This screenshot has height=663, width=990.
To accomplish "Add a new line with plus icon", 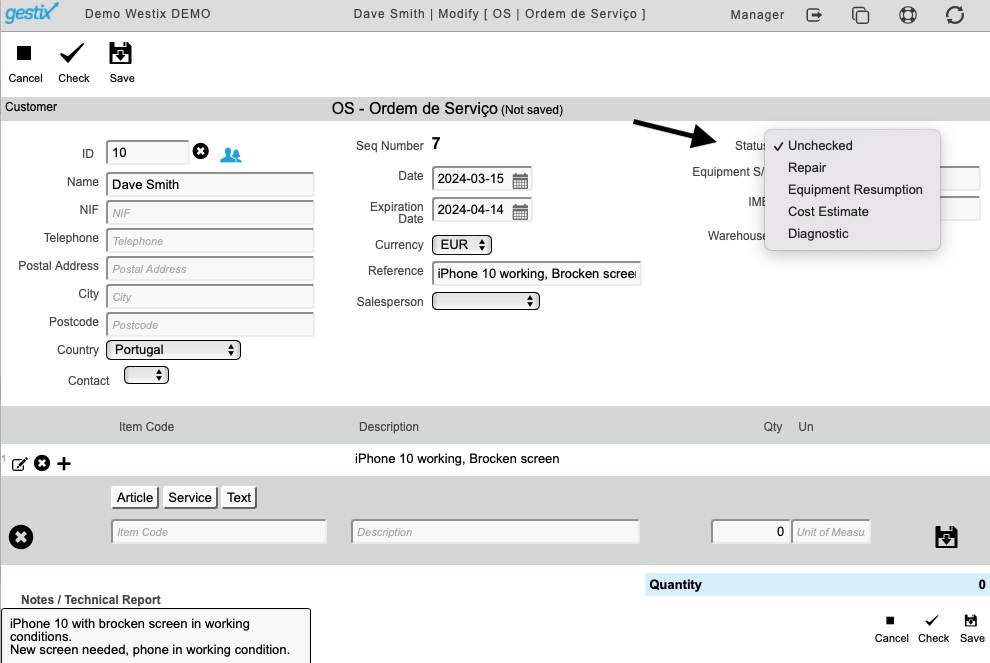I will coord(64,463).
